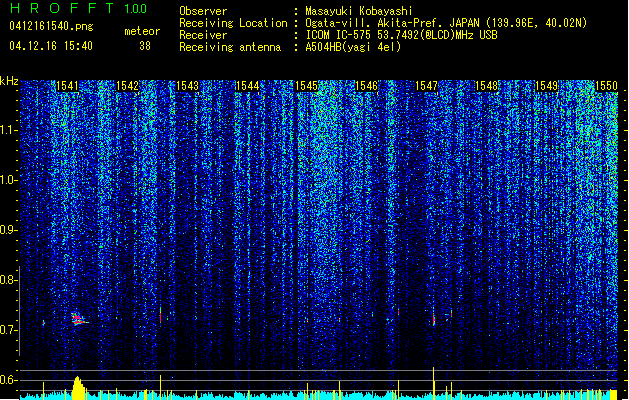Click the 1550 time marker

[606, 86]
